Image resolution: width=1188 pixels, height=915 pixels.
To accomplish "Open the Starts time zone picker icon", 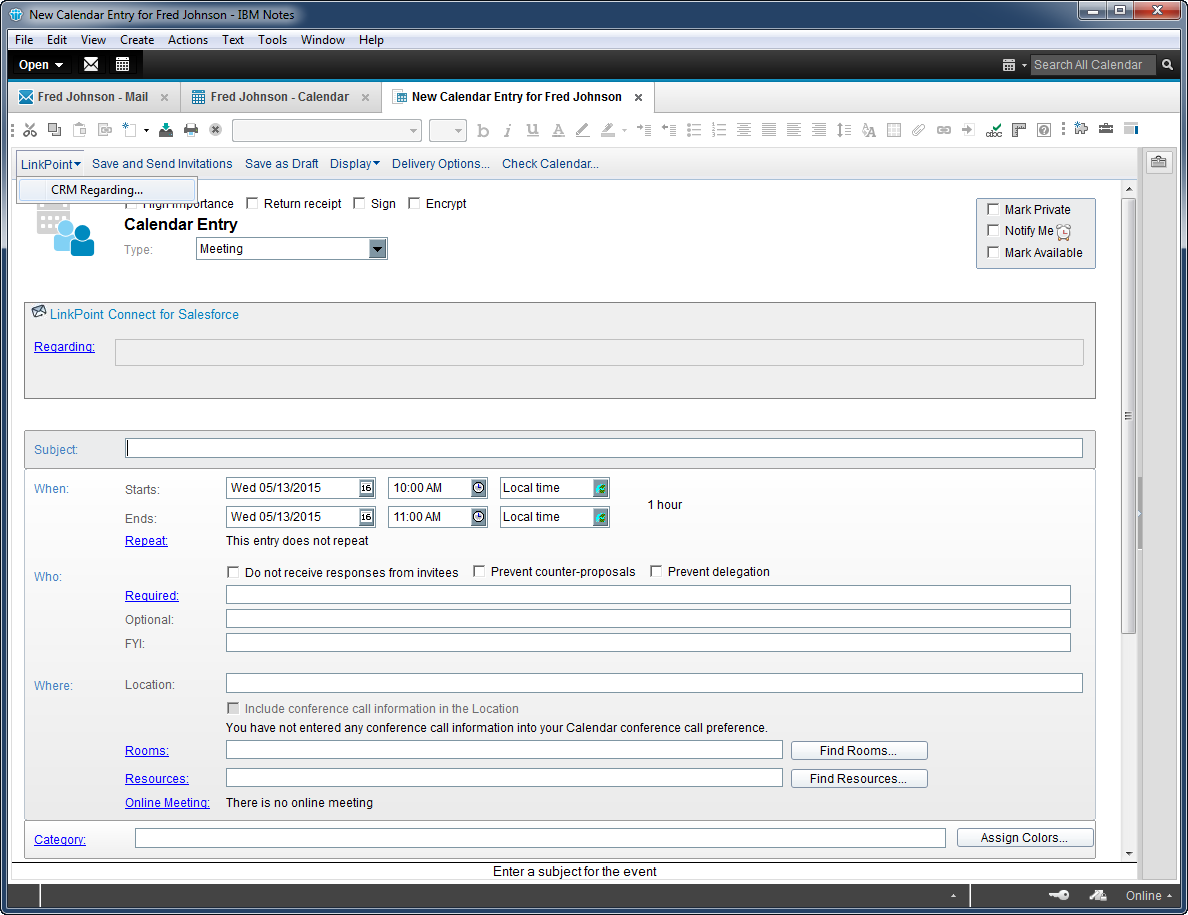I will point(601,488).
